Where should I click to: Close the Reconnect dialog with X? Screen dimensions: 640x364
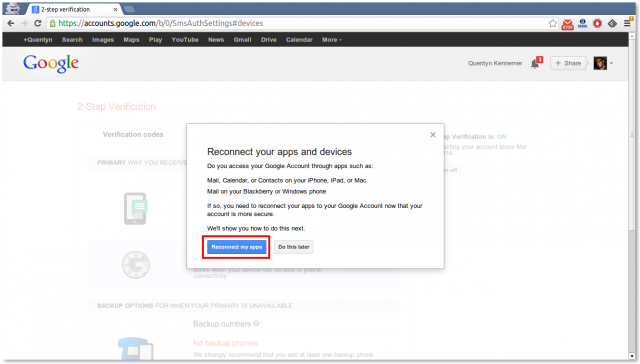(433, 135)
